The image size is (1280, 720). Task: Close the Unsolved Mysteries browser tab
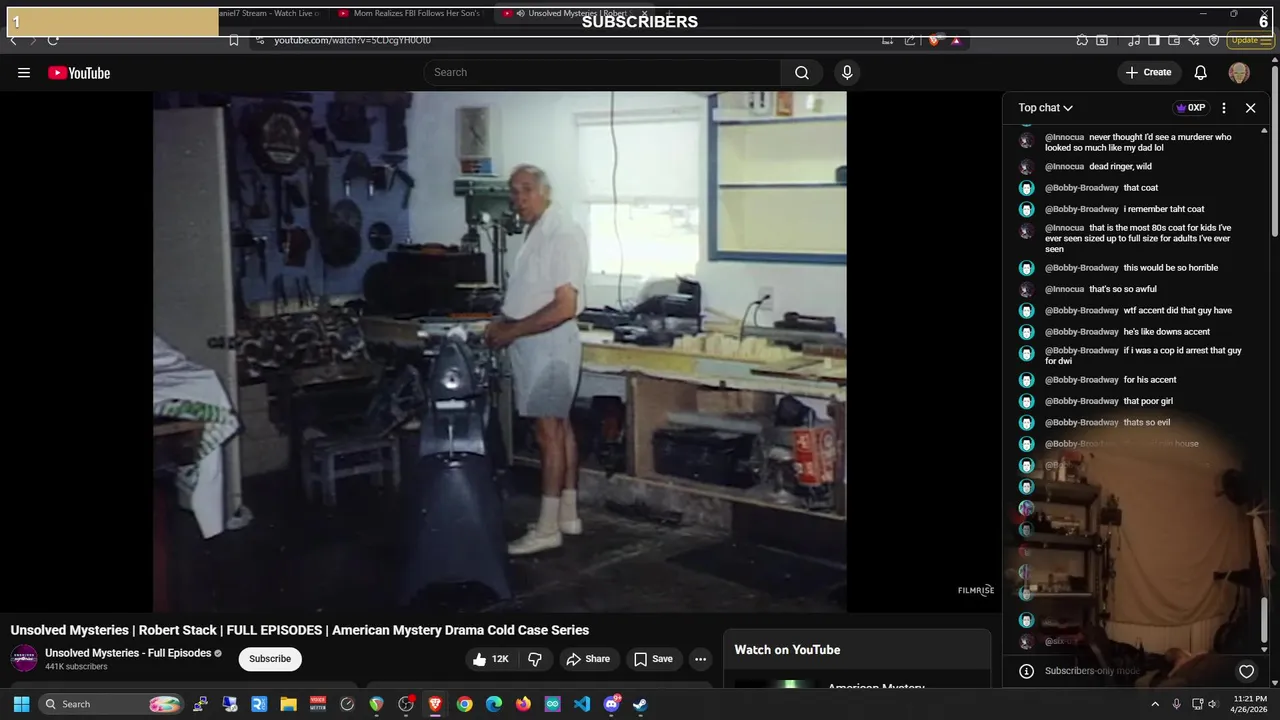pyautogui.click(x=645, y=14)
